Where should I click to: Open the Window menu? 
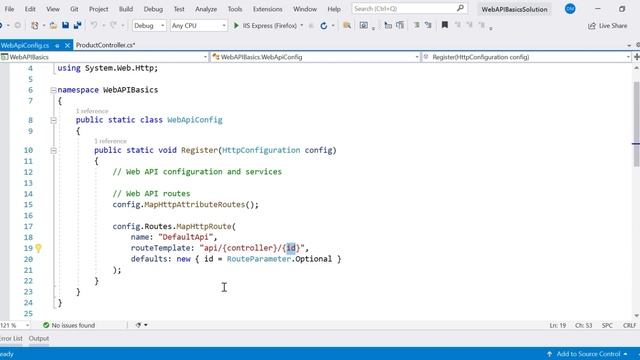[x=305, y=9]
